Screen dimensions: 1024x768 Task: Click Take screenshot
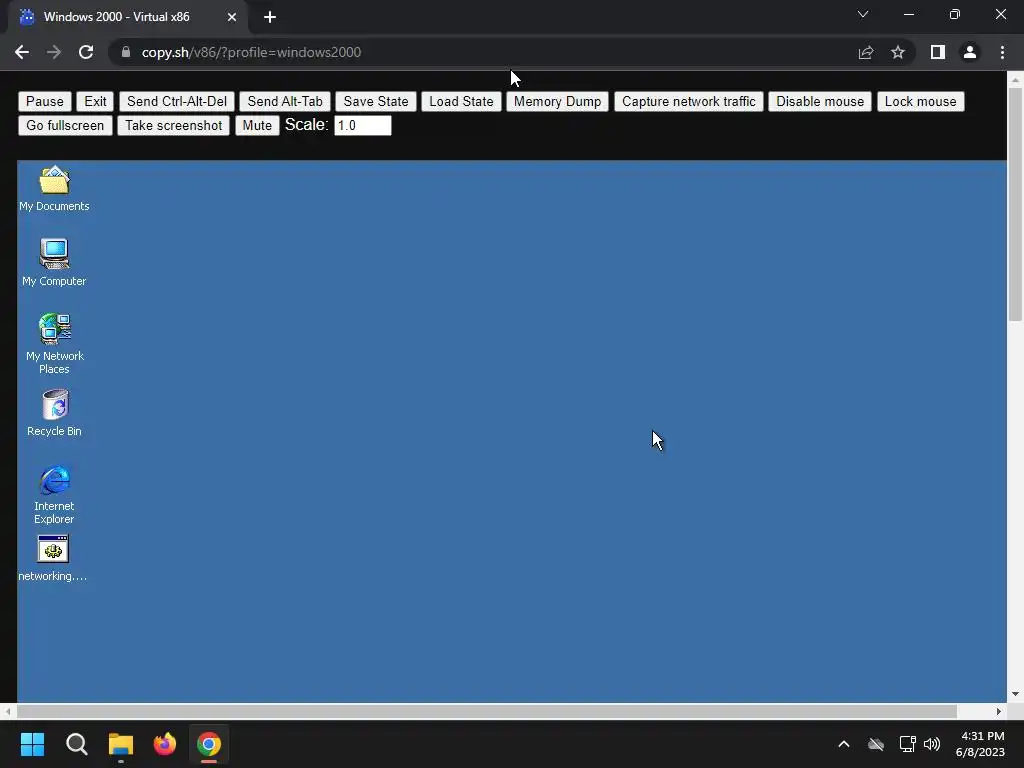[x=173, y=125]
